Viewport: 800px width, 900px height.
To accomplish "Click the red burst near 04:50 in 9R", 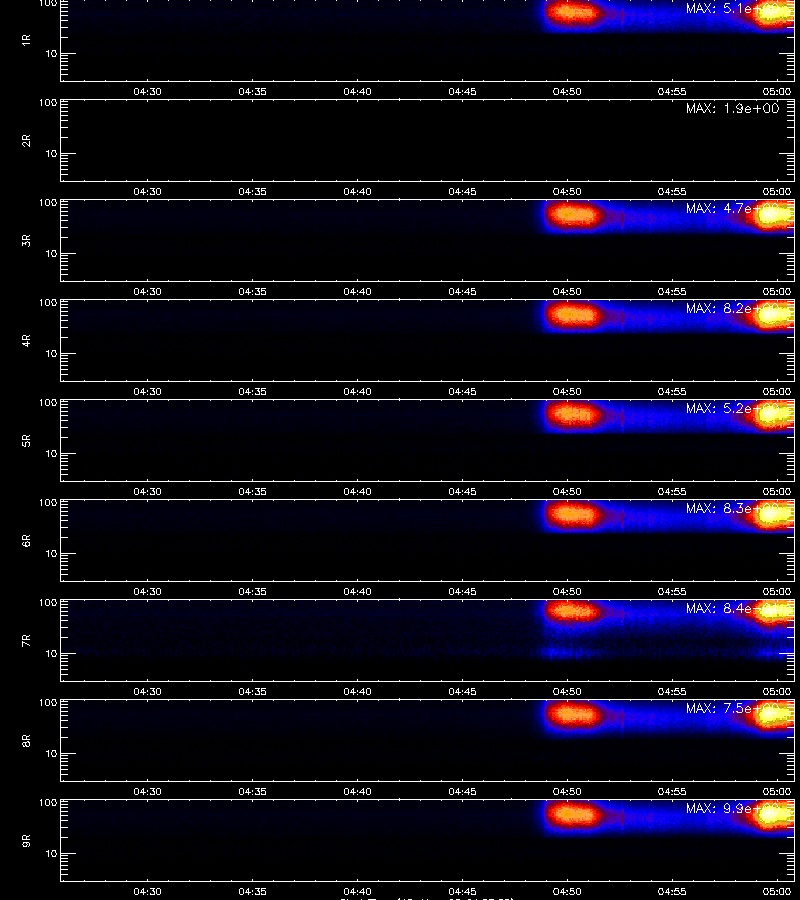I will tap(573, 815).
